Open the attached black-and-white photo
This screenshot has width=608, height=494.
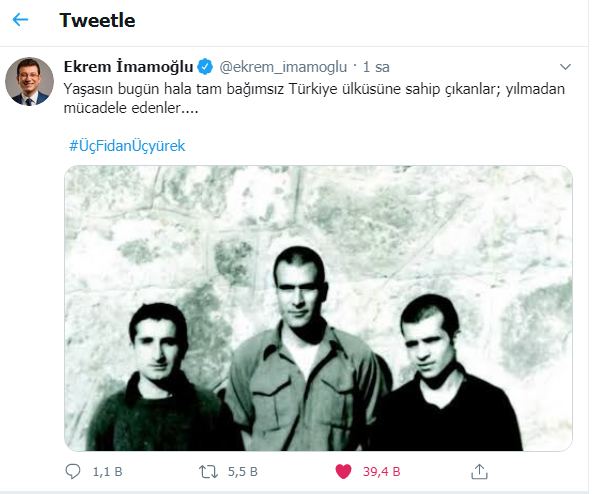tap(318, 308)
